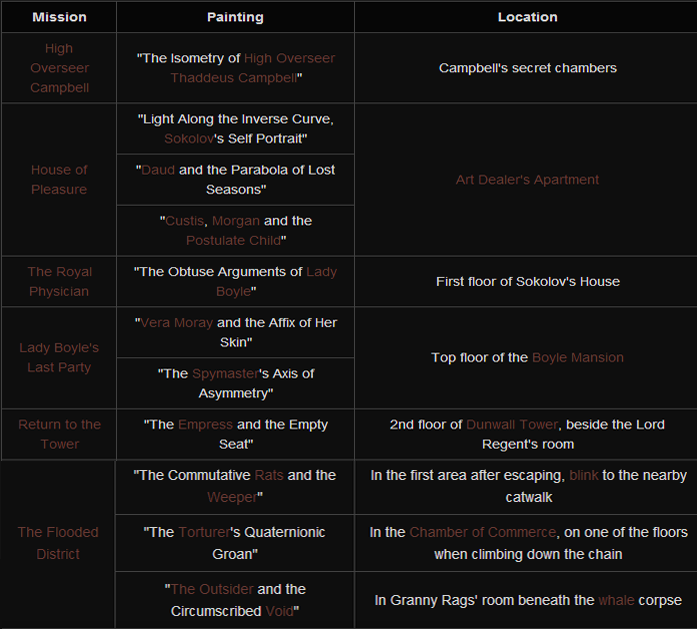This screenshot has width=697, height=629.
Task: Click The Flooded District mission link
Action: (59, 543)
